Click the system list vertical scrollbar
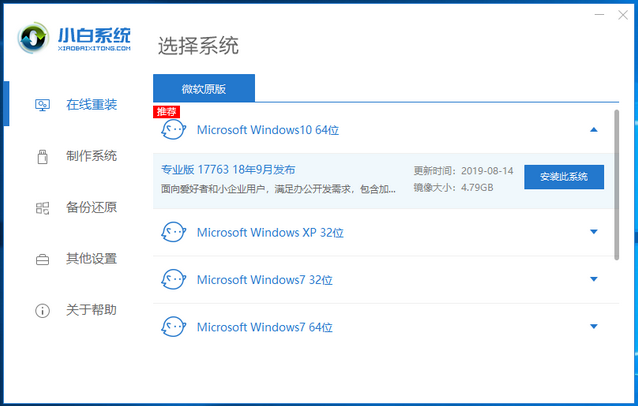The image size is (638, 406). [616, 185]
